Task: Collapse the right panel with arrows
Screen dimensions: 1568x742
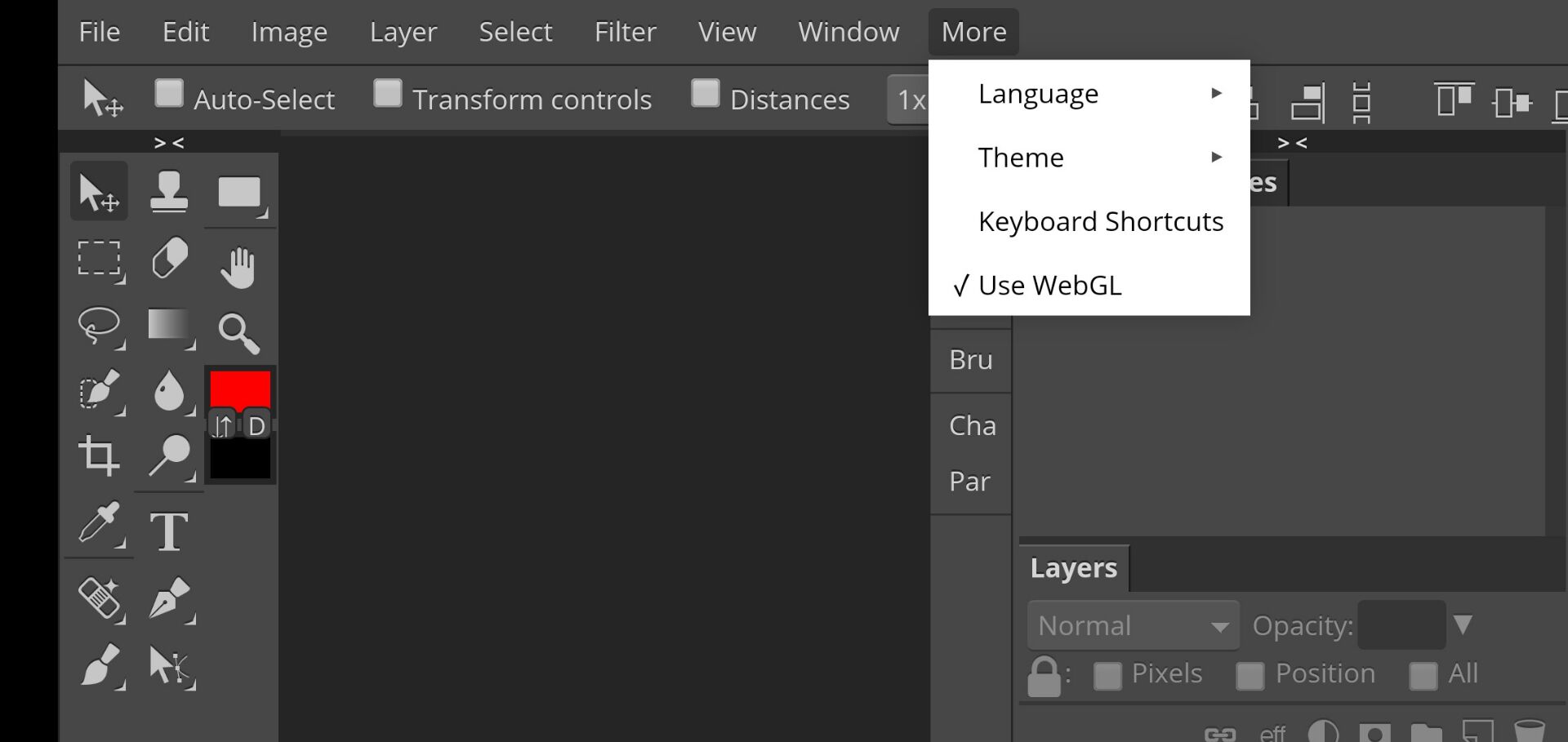Action: coord(1293,143)
